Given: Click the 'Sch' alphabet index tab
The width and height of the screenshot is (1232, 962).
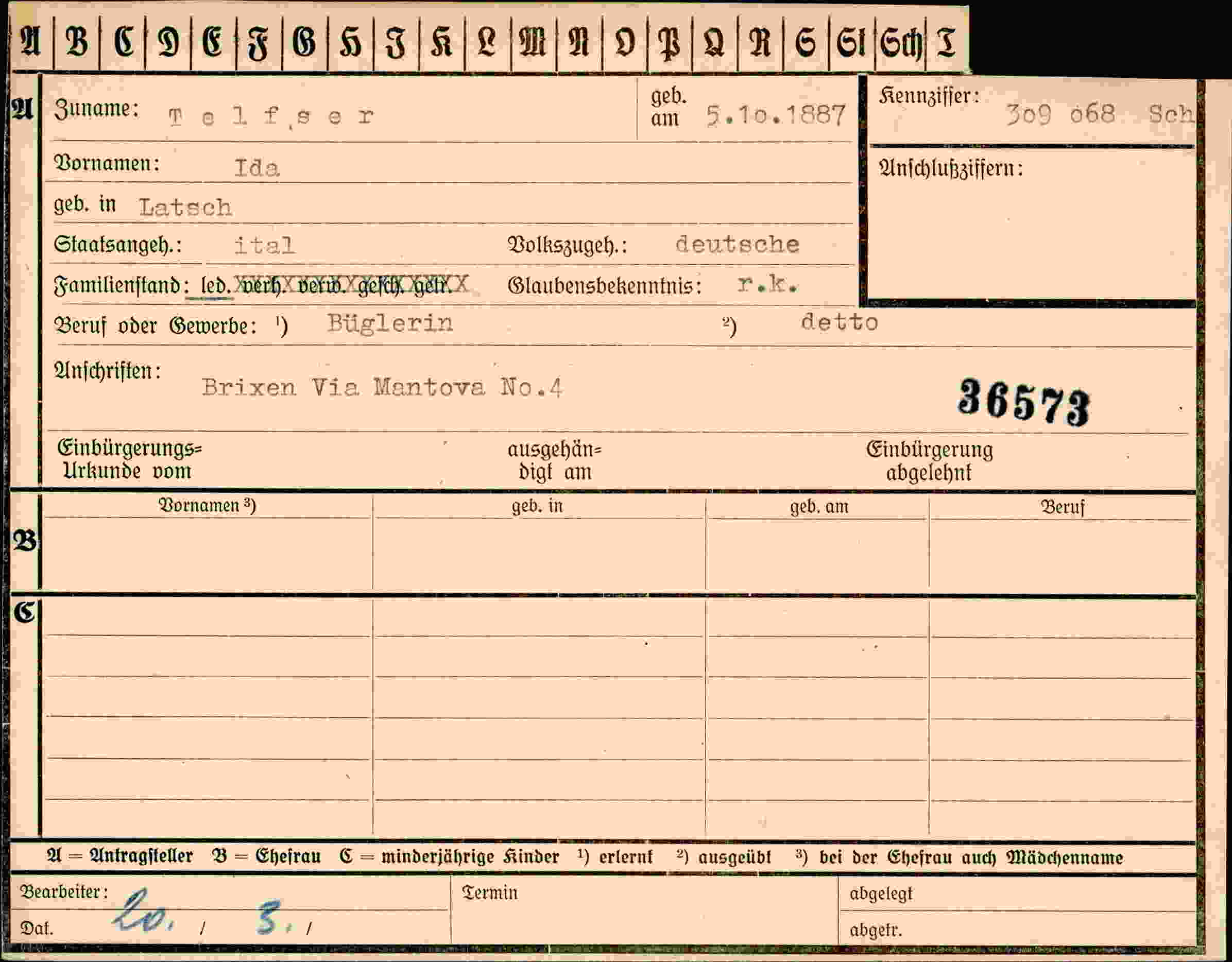Looking at the screenshot, I should pos(900,42).
